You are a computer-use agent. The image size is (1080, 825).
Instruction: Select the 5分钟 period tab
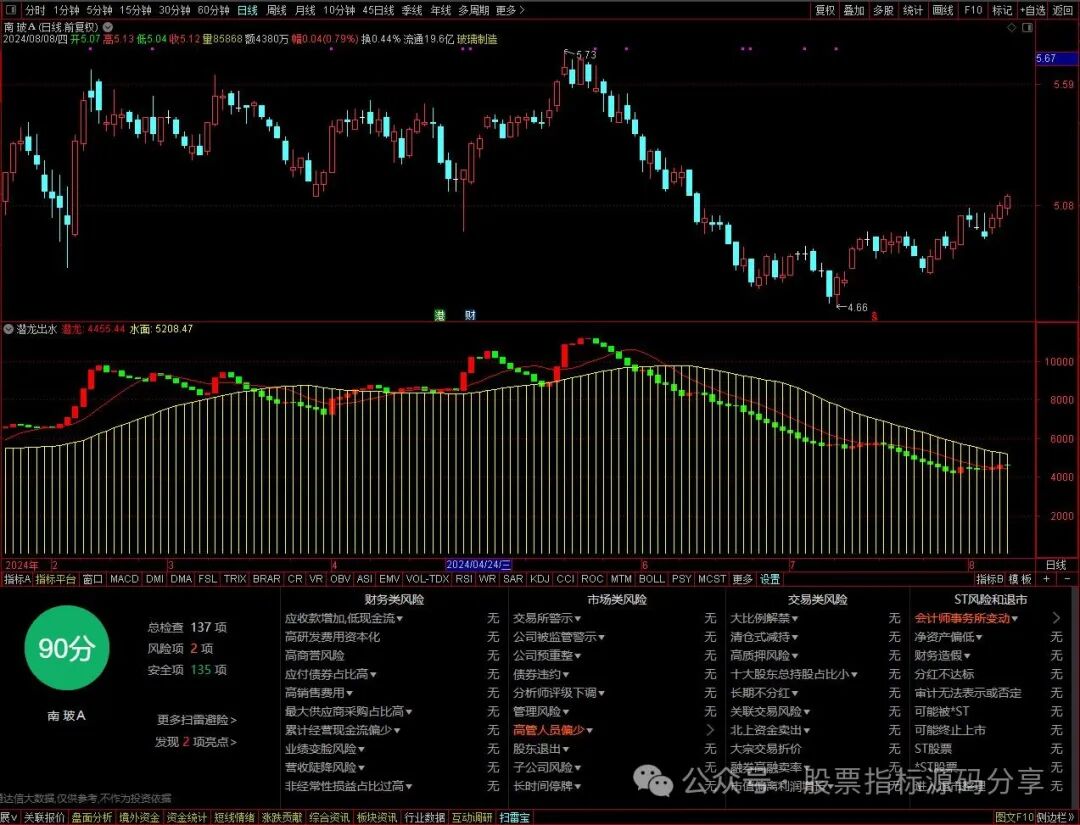click(99, 10)
